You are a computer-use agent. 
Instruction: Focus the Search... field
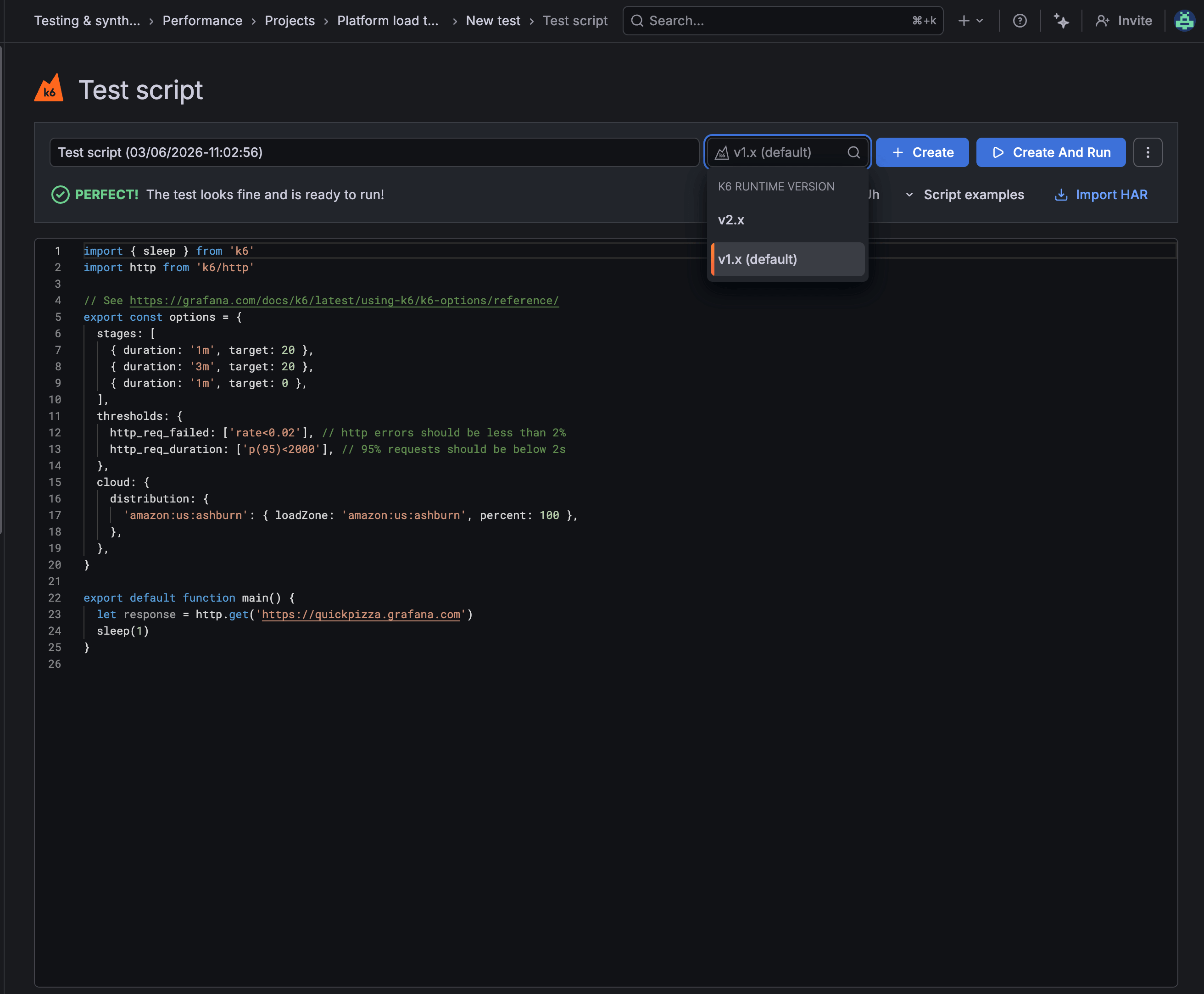tap(783, 21)
